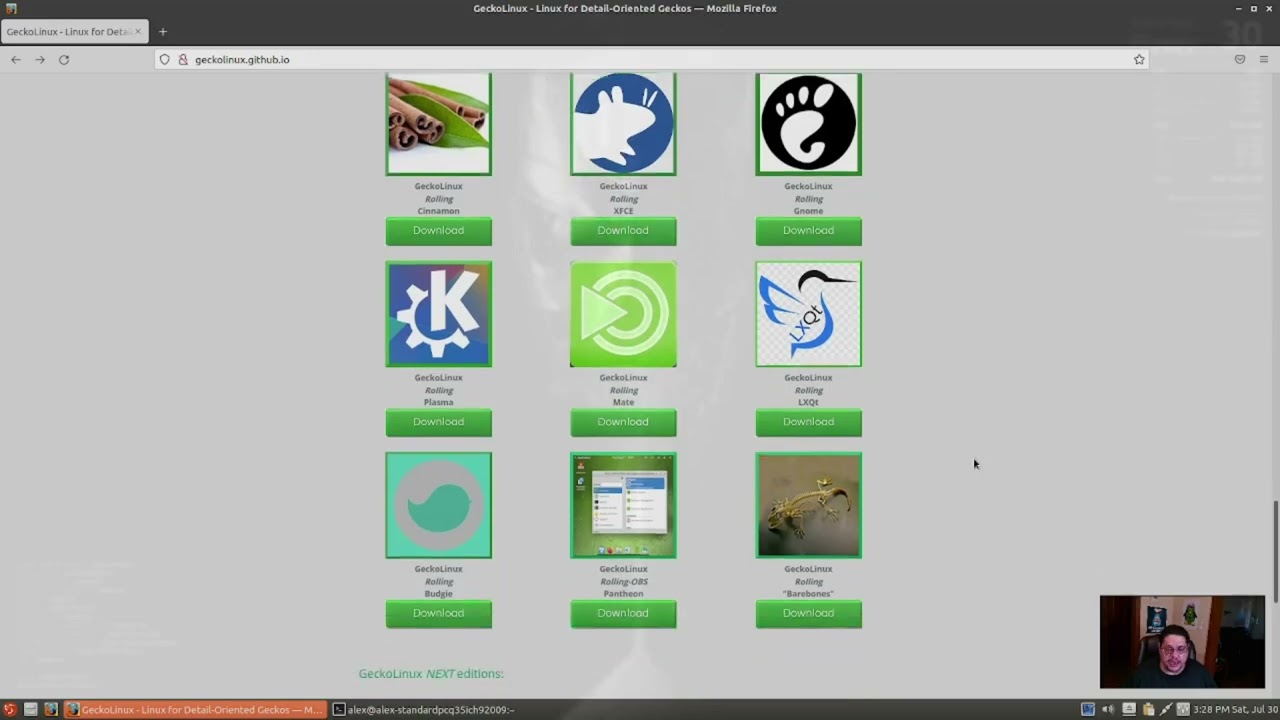Click the Barebones gecko photo
The width and height of the screenshot is (1280, 720).
click(x=808, y=505)
